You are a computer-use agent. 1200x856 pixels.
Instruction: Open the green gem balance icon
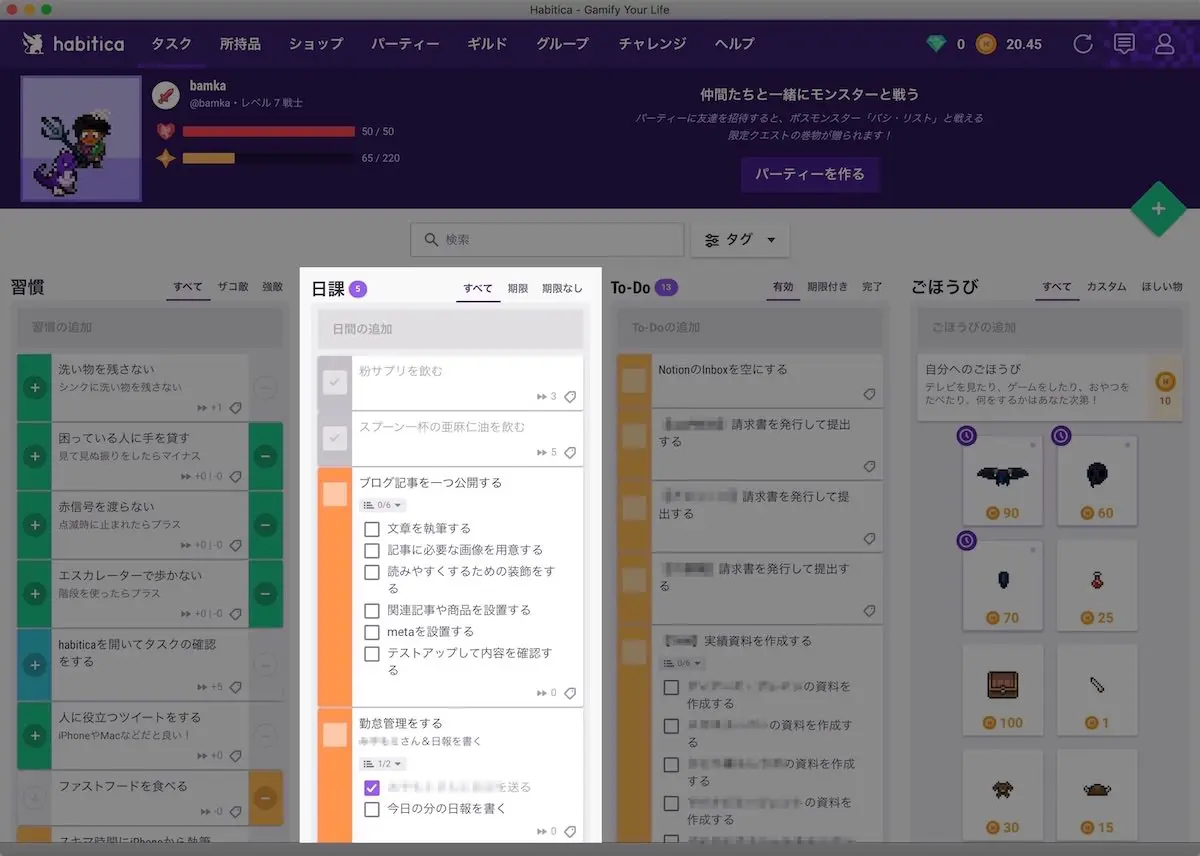pos(936,44)
